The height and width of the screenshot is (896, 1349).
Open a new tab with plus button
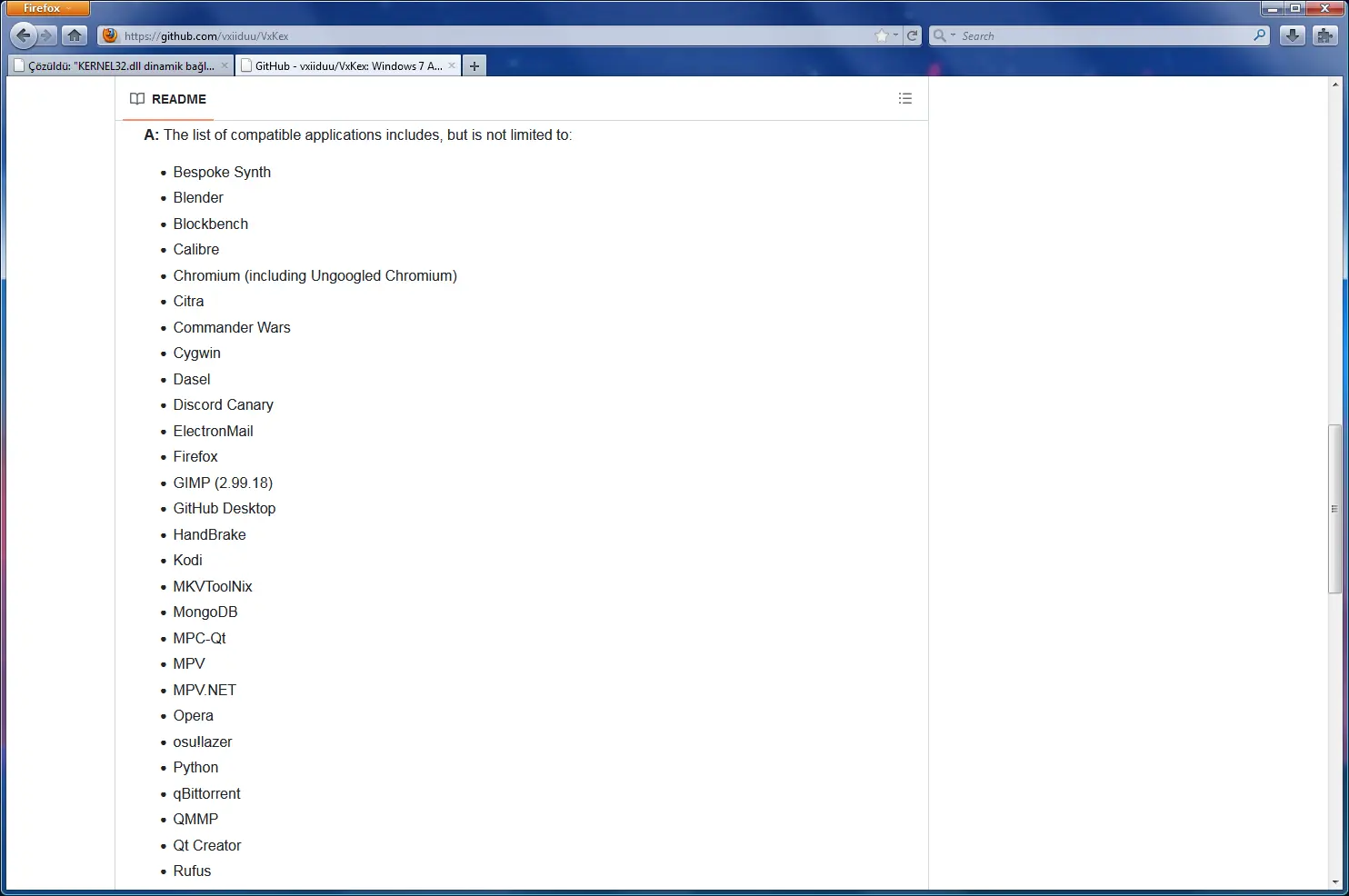tap(474, 65)
